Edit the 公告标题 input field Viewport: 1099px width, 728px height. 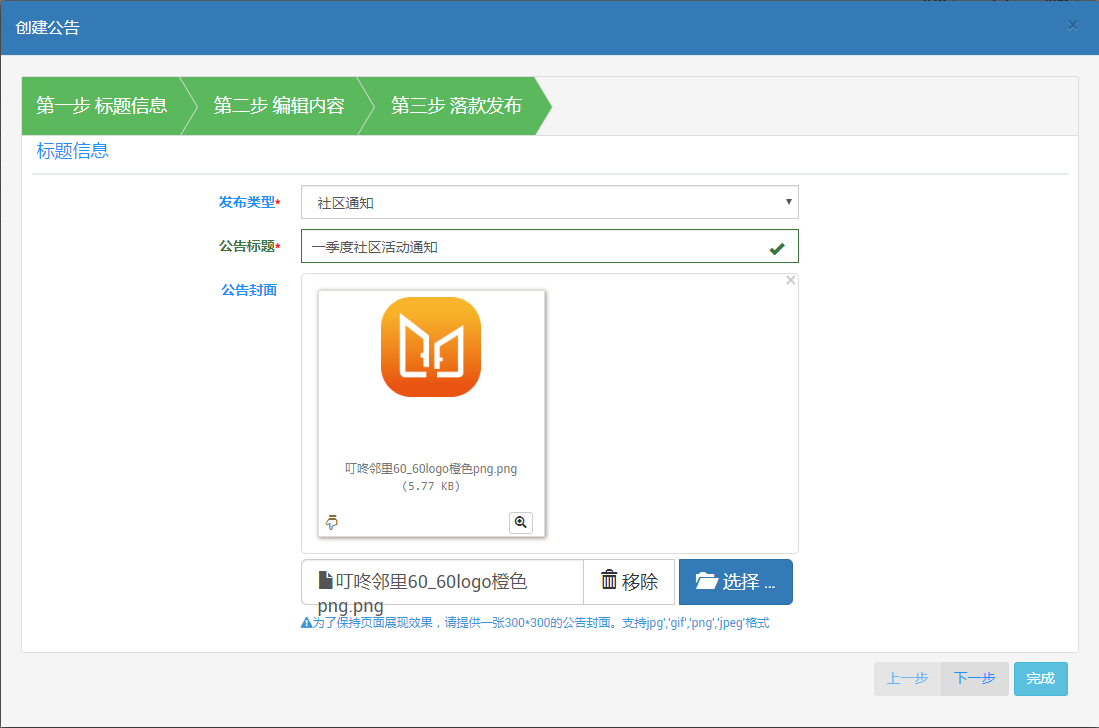click(x=550, y=247)
